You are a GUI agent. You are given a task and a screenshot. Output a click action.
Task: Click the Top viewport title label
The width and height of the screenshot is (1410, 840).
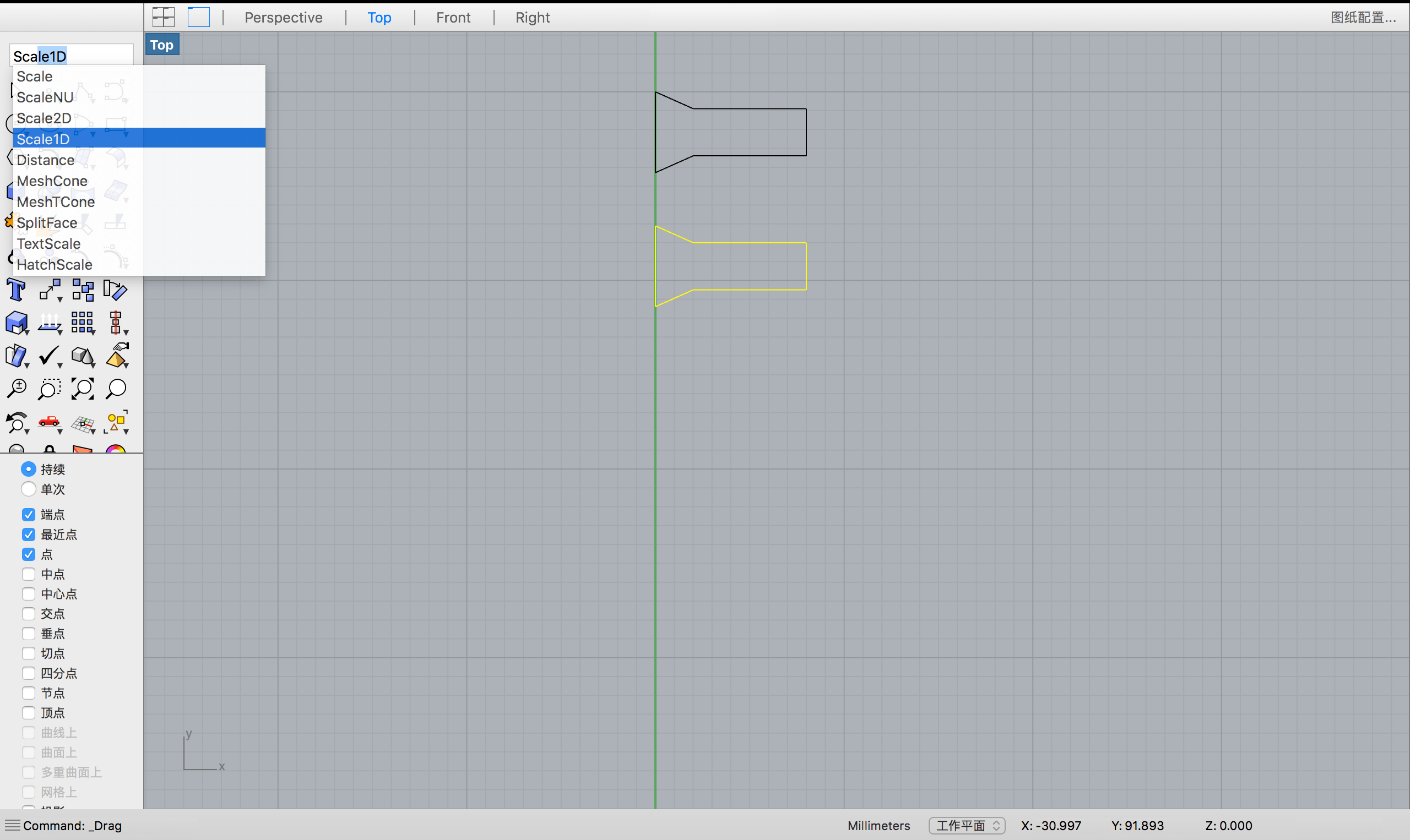162,45
